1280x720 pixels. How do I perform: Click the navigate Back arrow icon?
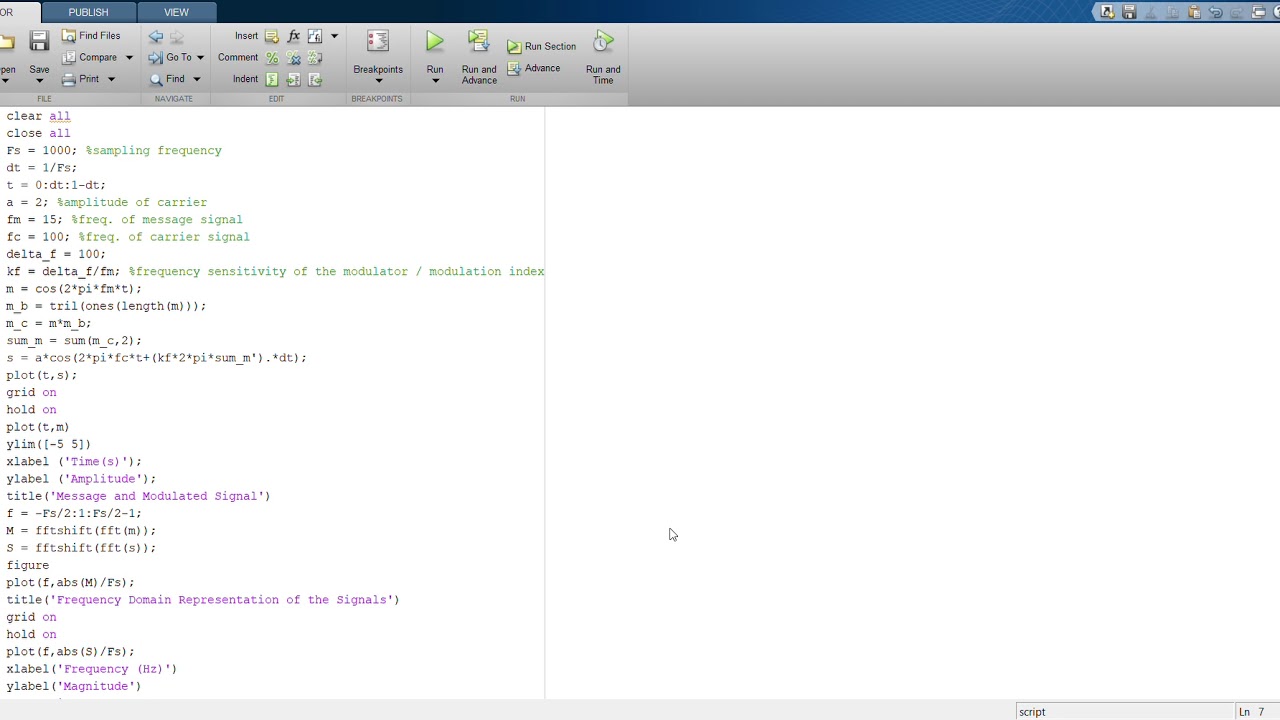pyautogui.click(x=156, y=36)
